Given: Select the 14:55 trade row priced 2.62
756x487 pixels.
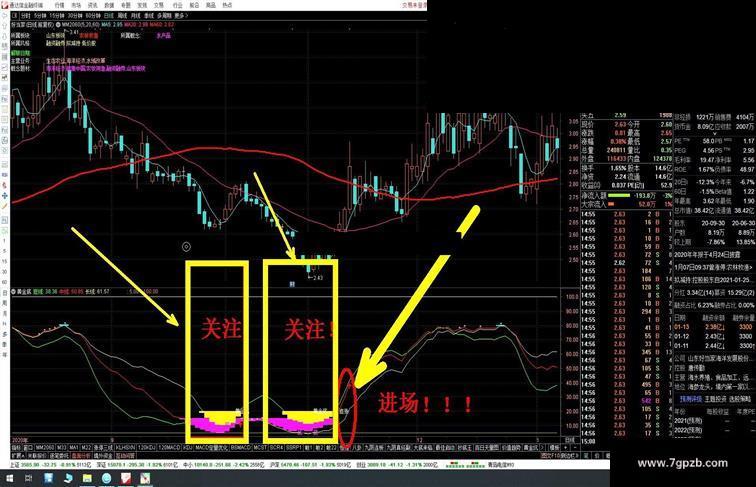Looking at the screenshot, I should (x=627, y=263).
